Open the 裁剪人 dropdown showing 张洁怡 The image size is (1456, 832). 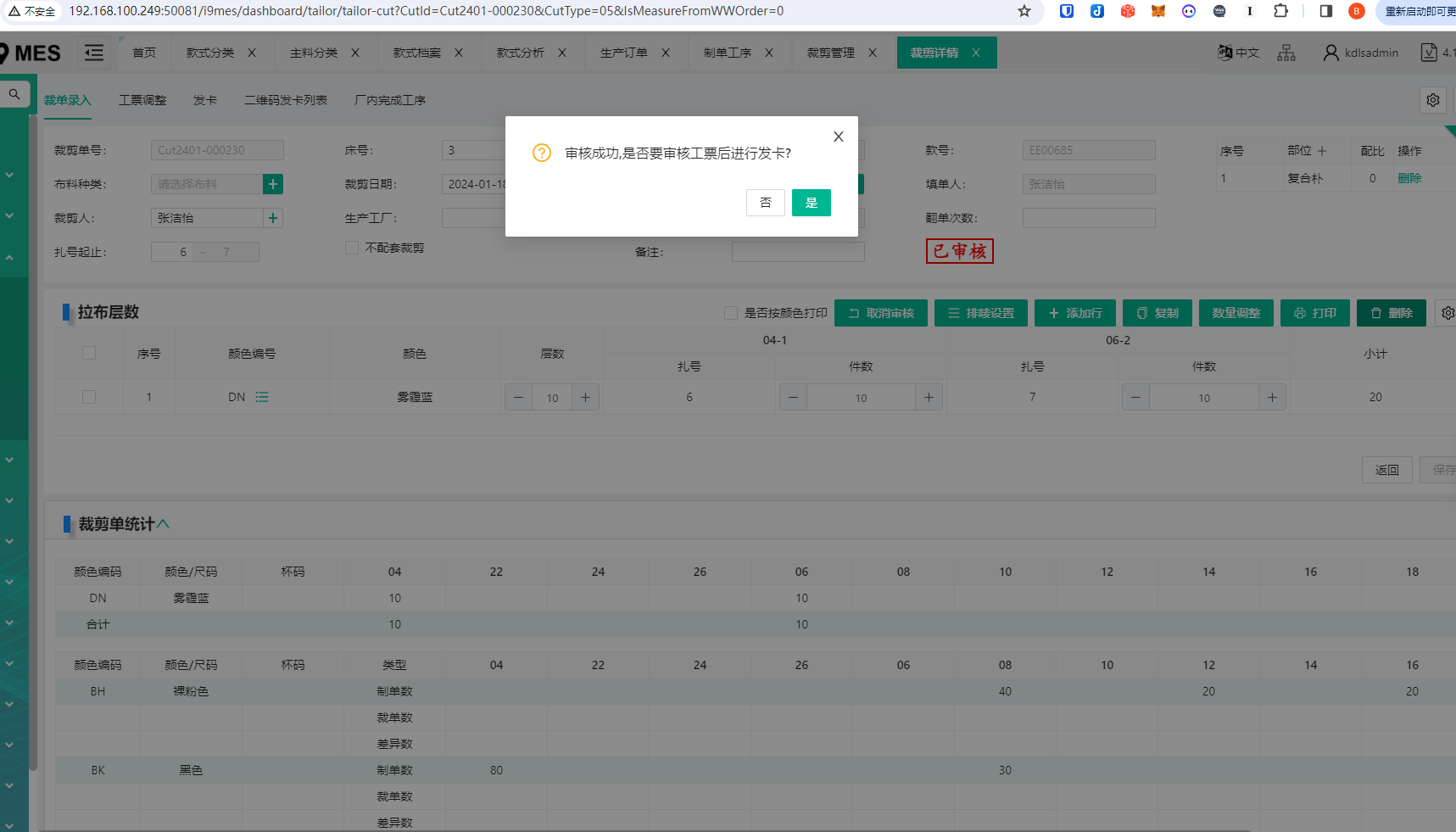tap(207, 218)
